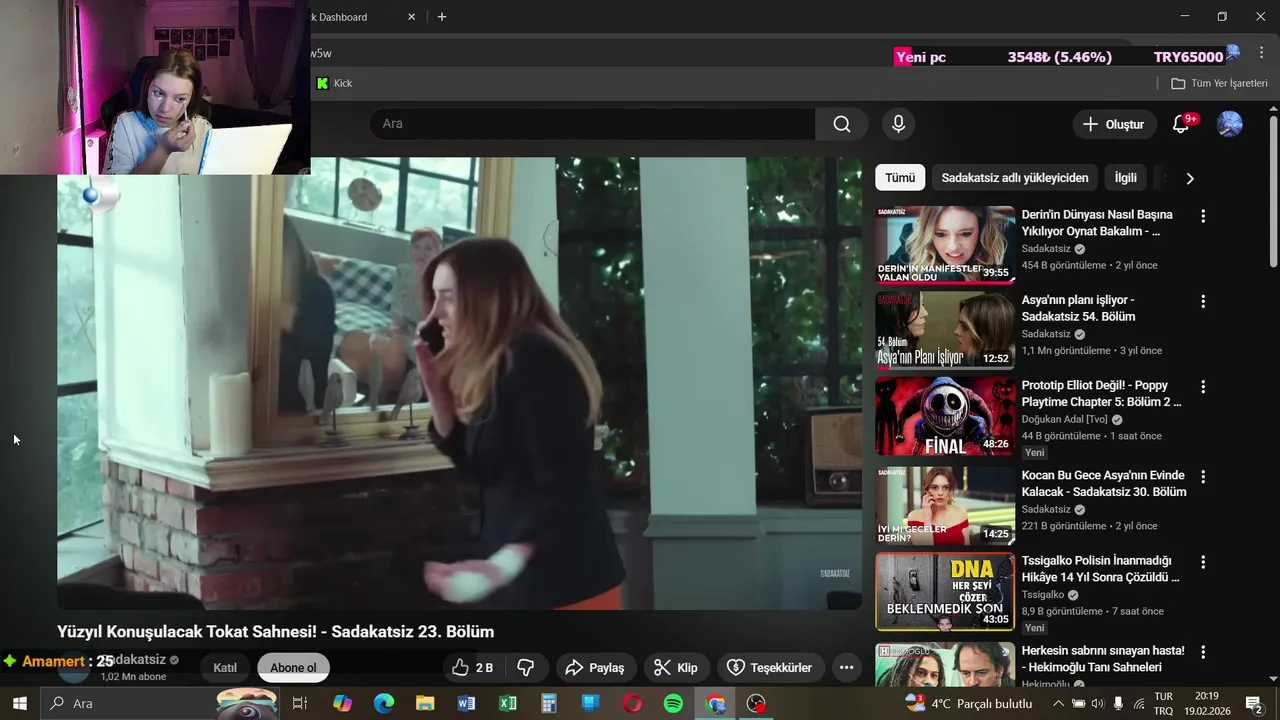This screenshot has width=1280, height=720.
Task: Subscribe with Abone ol button
Action: 293,667
